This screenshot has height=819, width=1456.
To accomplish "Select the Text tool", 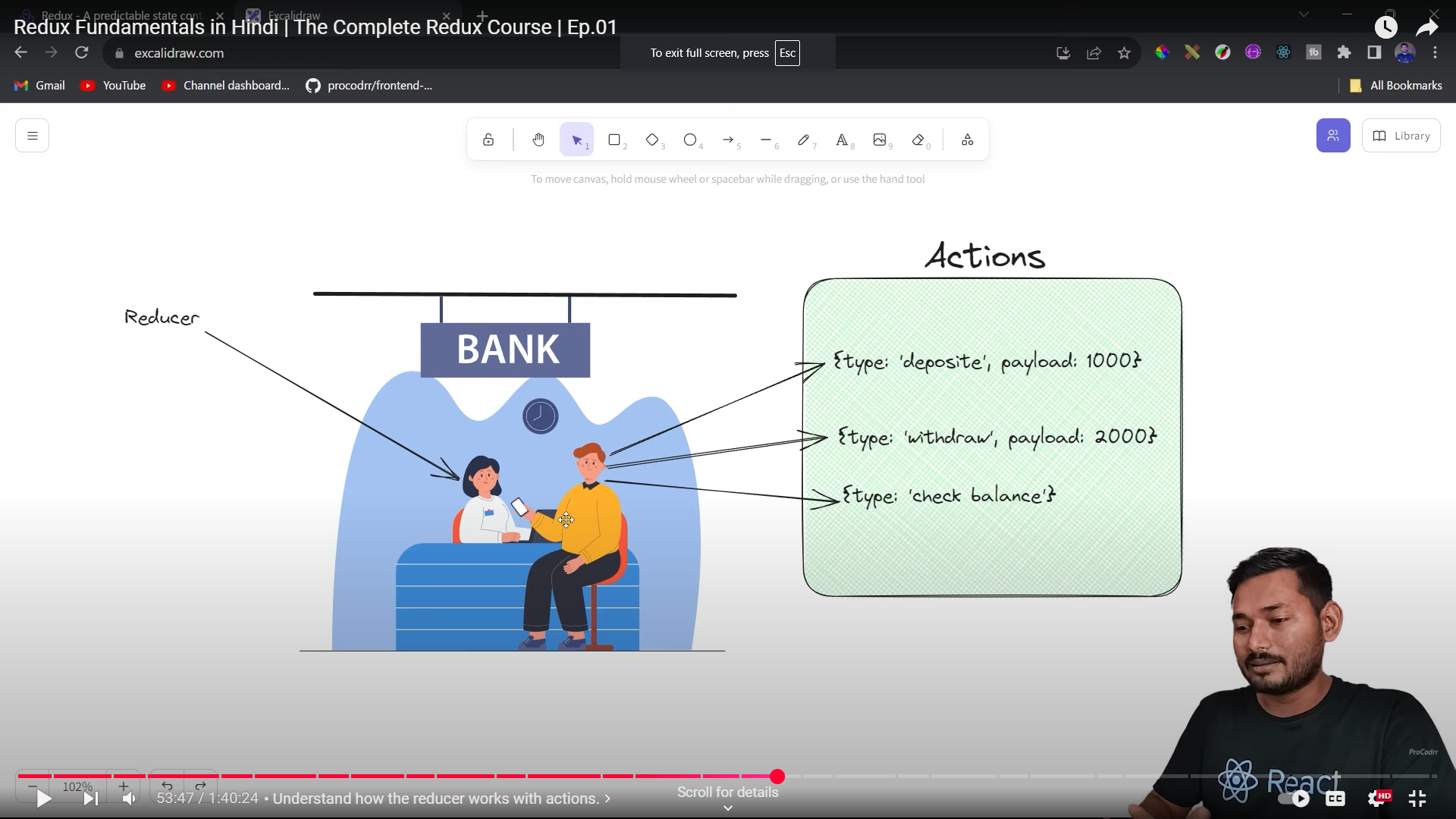I will point(842,140).
